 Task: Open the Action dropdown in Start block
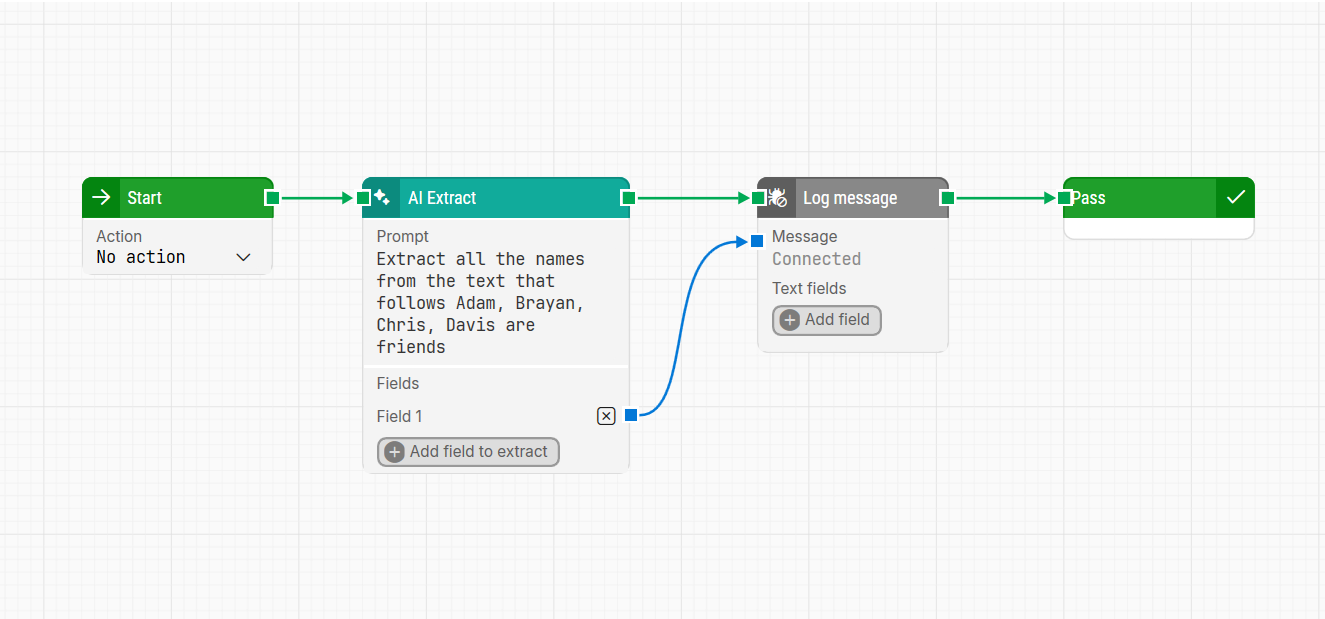(x=175, y=257)
